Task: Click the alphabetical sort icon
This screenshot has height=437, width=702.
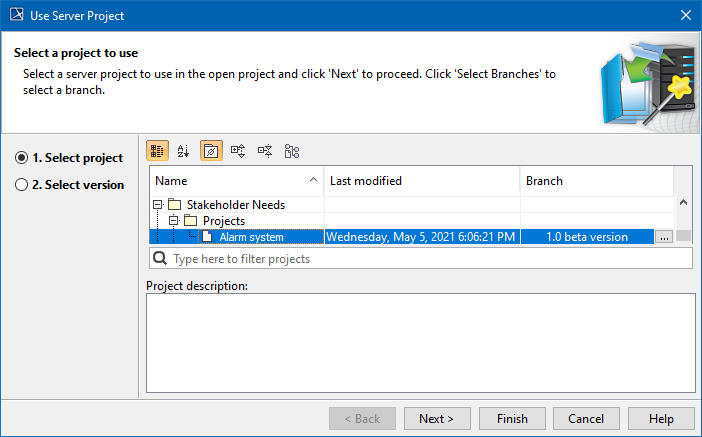Action: [184, 151]
